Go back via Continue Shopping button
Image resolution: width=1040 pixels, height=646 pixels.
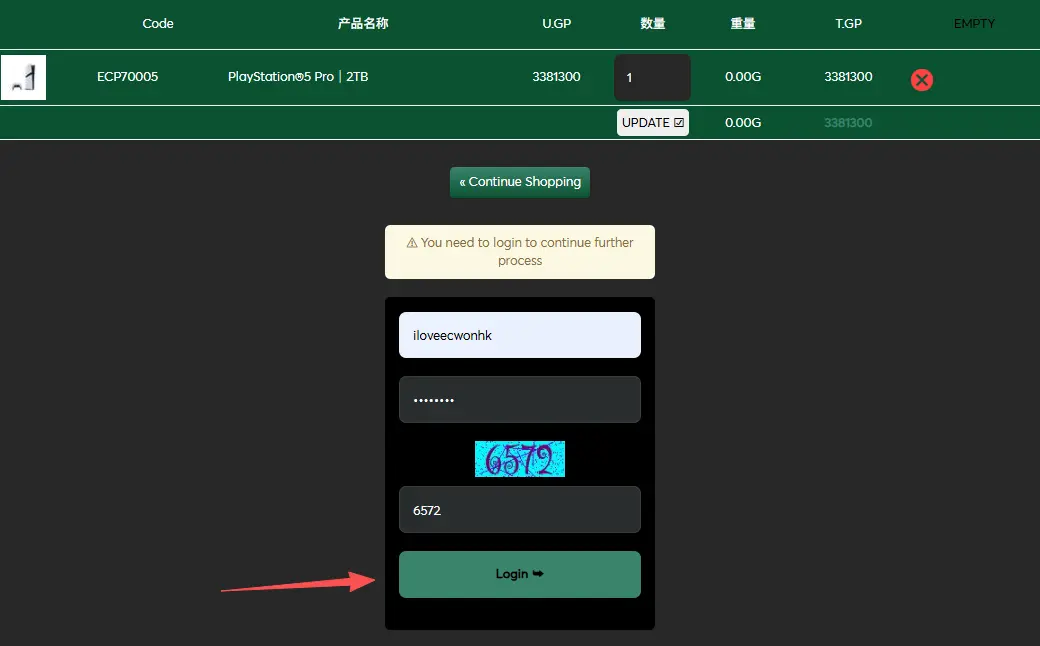click(520, 182)
